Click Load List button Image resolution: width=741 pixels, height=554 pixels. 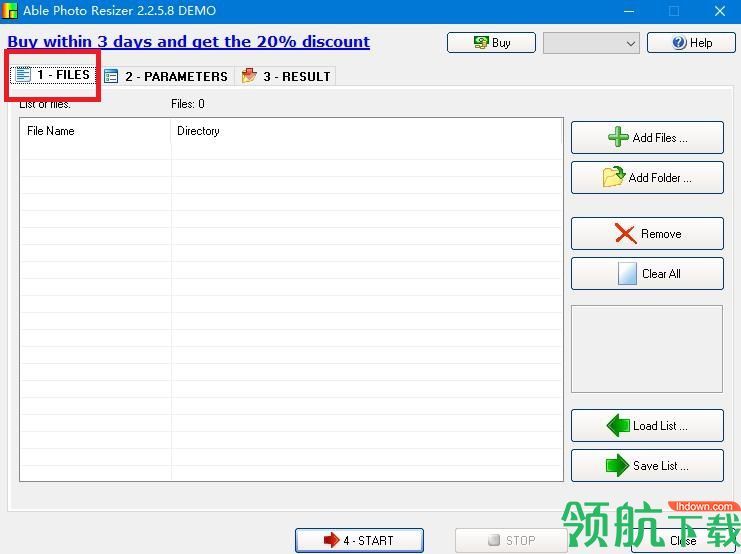pos(647,425)
